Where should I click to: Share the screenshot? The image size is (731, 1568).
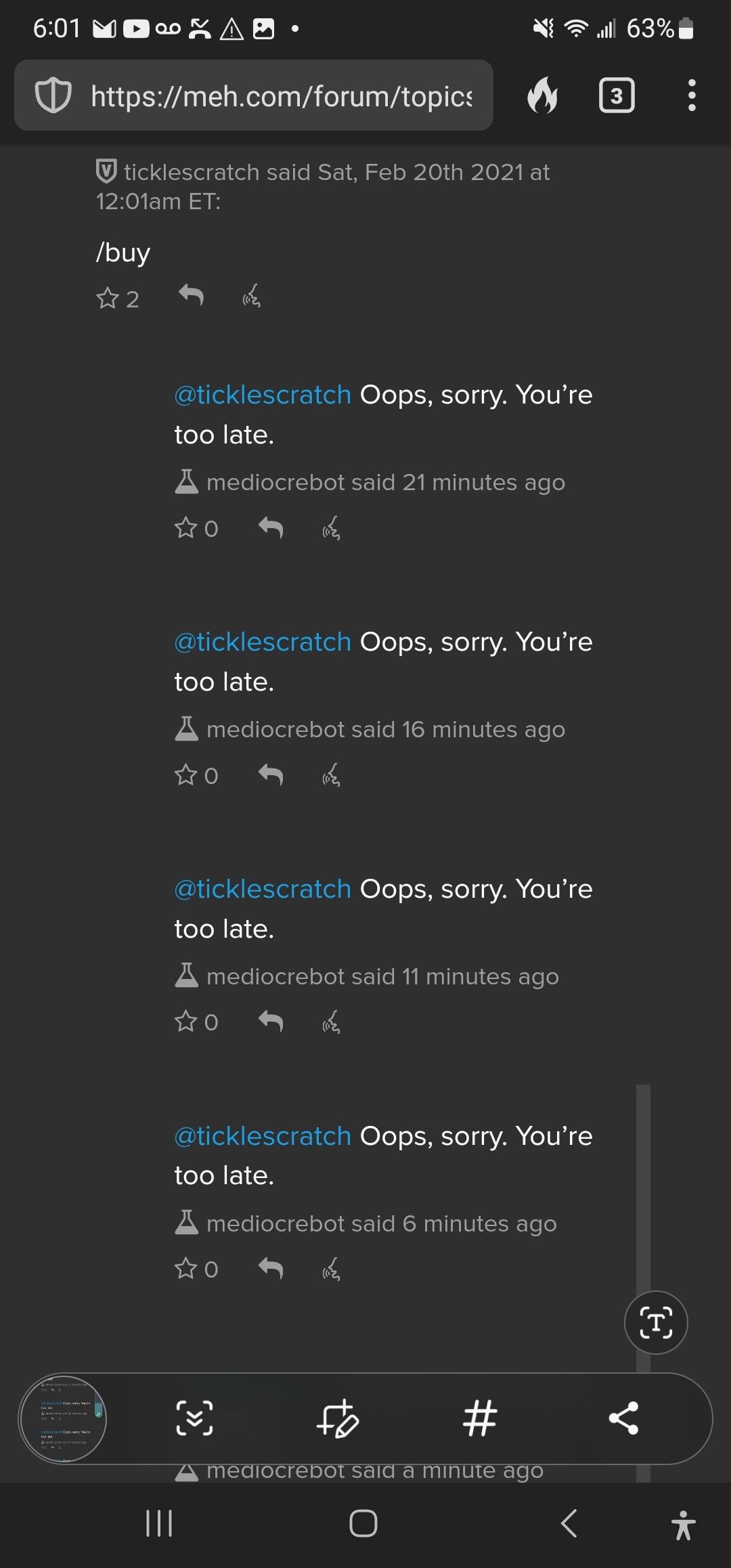tap(623, 1418)
